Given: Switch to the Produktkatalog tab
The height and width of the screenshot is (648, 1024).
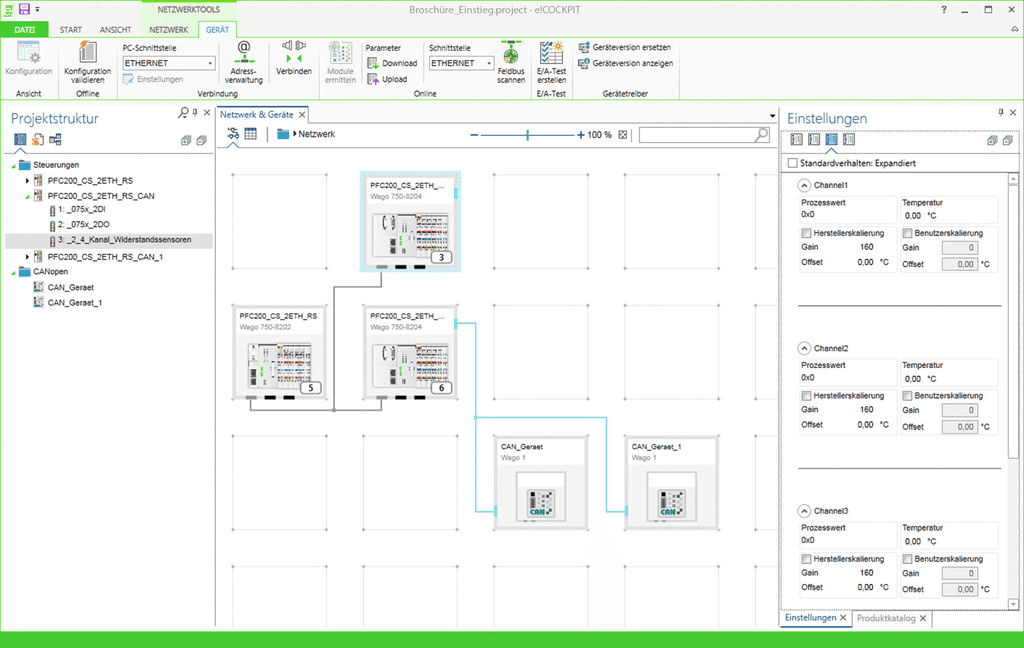Looking at the screenshot, I should [886, 618].
